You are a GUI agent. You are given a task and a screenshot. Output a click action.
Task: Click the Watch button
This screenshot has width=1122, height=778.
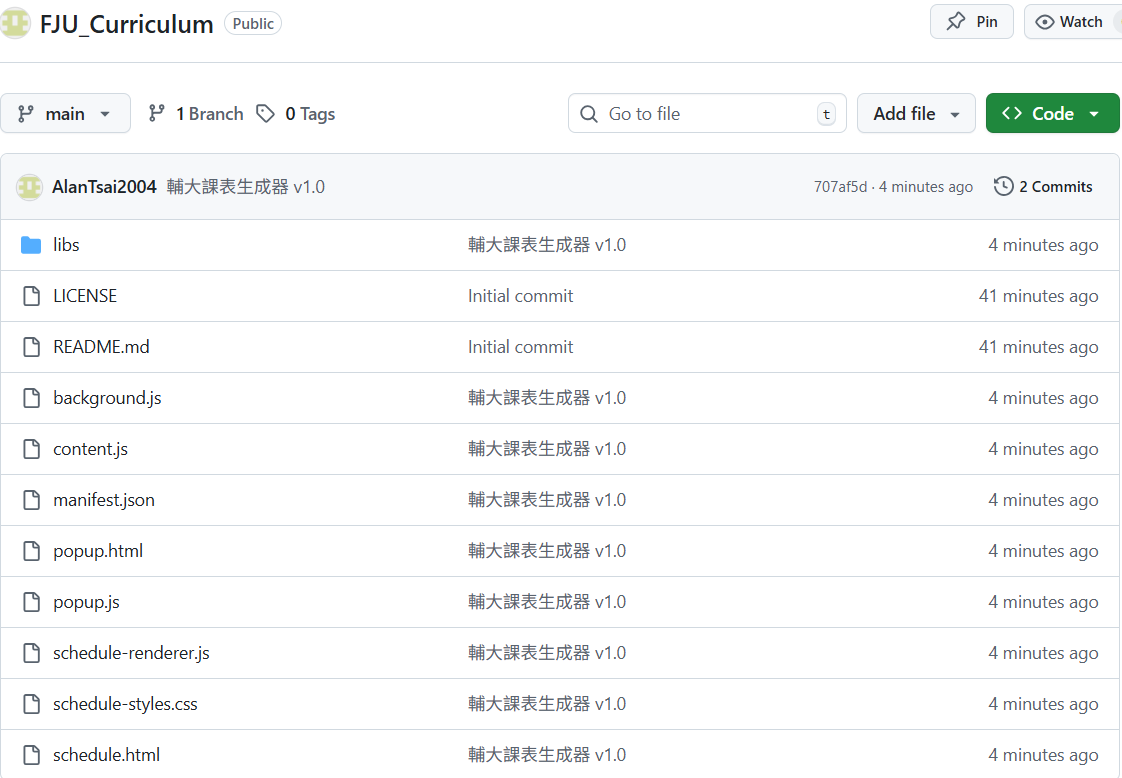point(1072,21)
